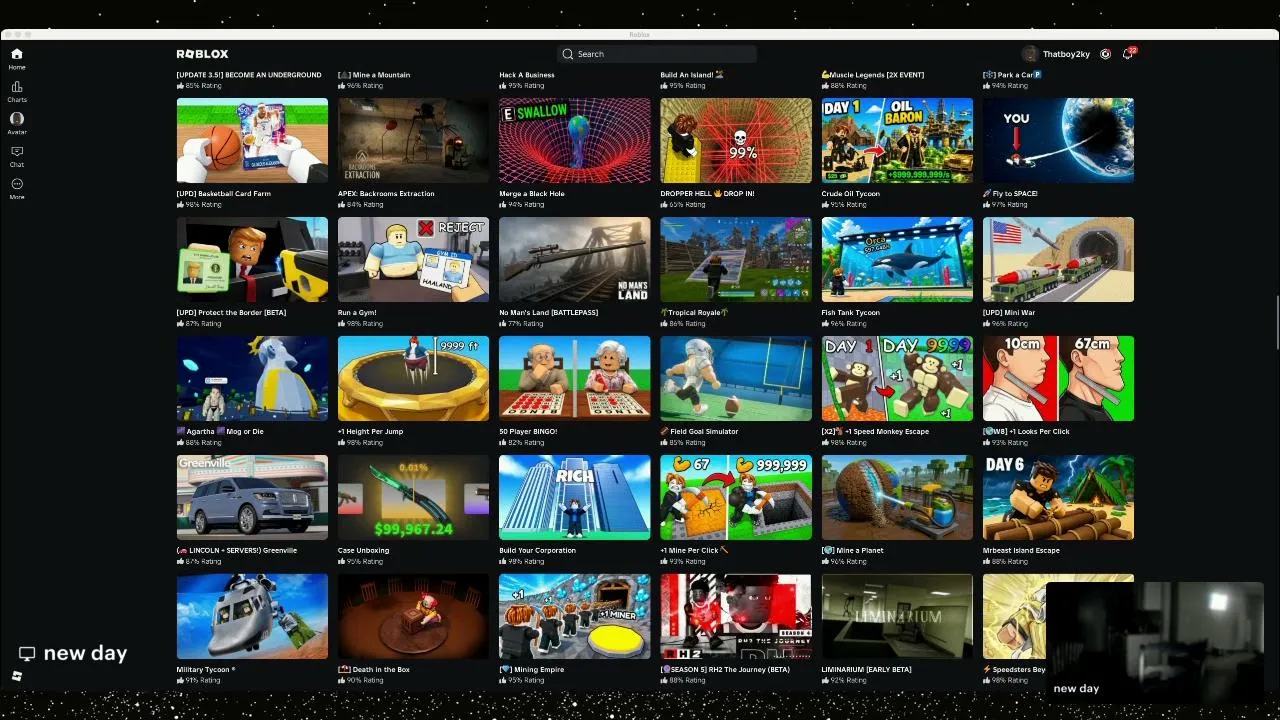Viewport: 1280px width, 720px height.
Task: Open the Hack A Business title link
Action: [527, 75]
